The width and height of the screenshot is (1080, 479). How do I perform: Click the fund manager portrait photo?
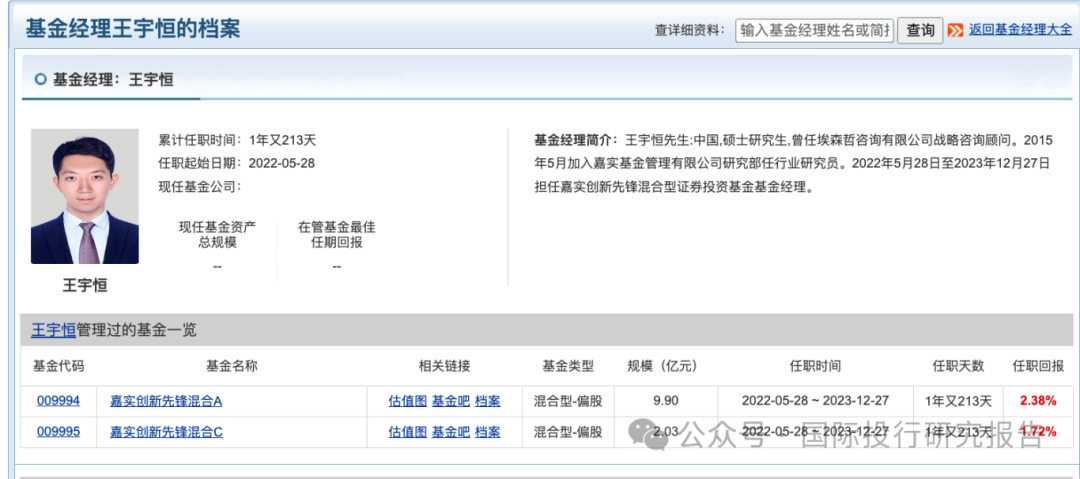coord(85,196)
